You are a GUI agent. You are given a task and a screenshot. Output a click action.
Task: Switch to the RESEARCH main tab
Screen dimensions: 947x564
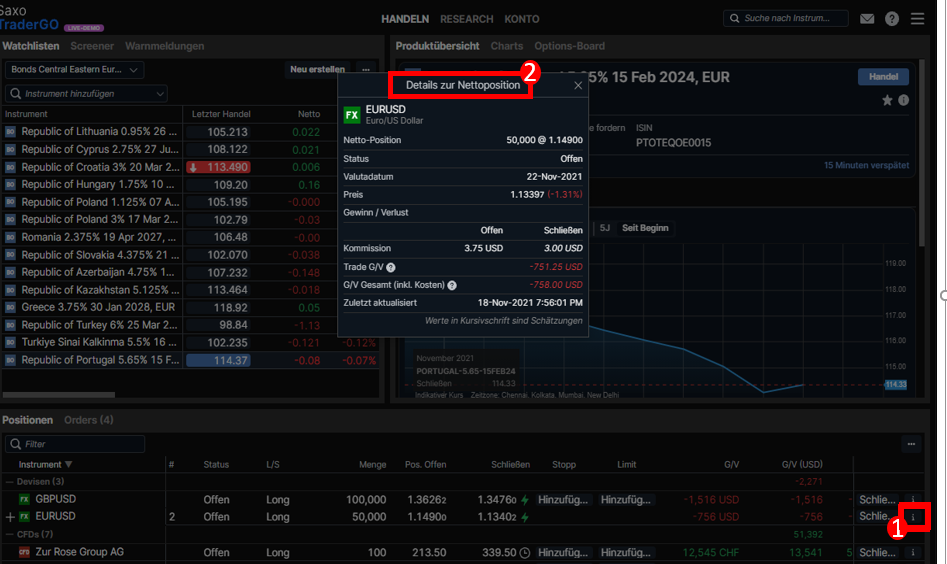[x=466, y=19]
